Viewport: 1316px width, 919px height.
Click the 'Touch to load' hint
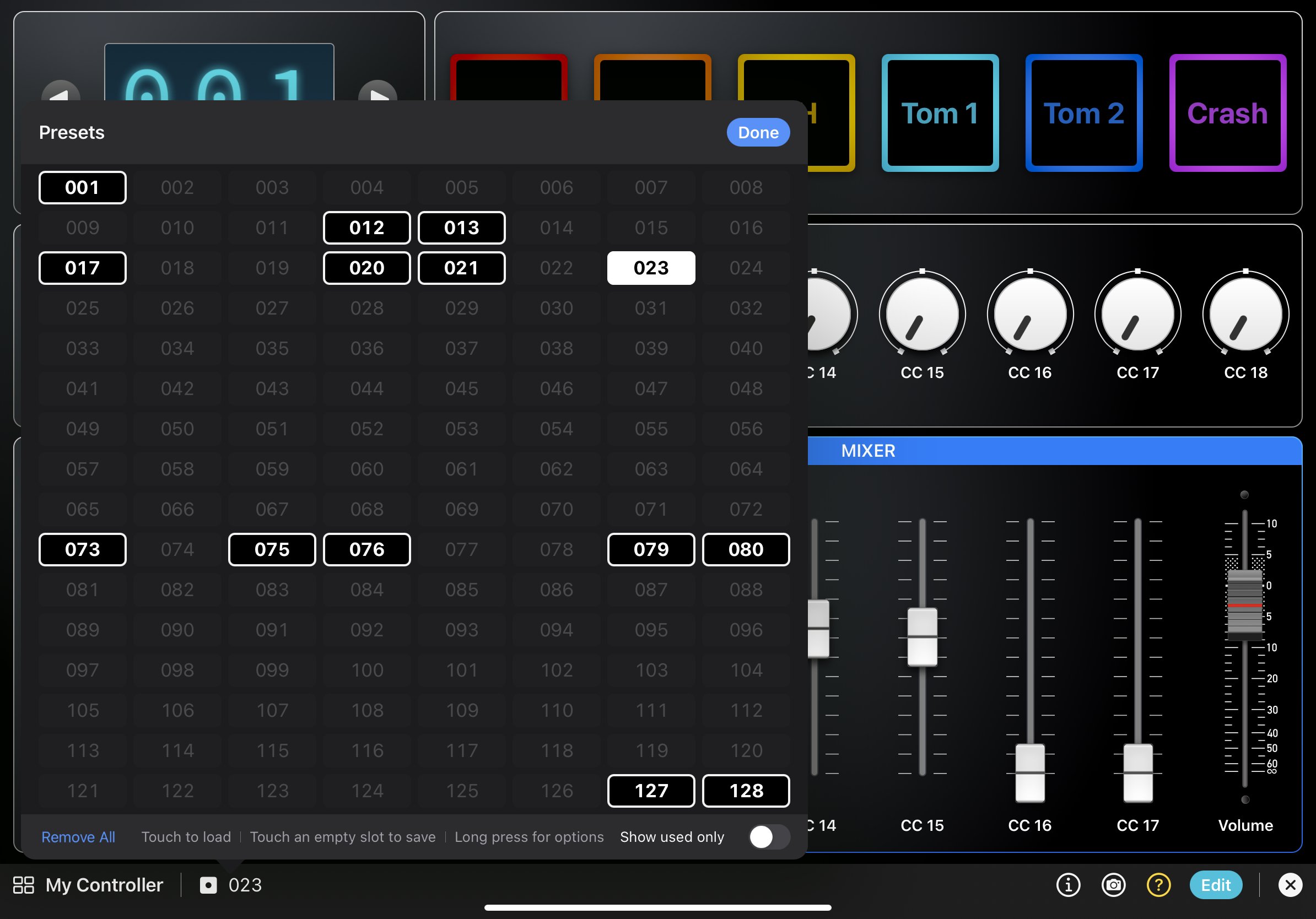(x=186, y=837)
